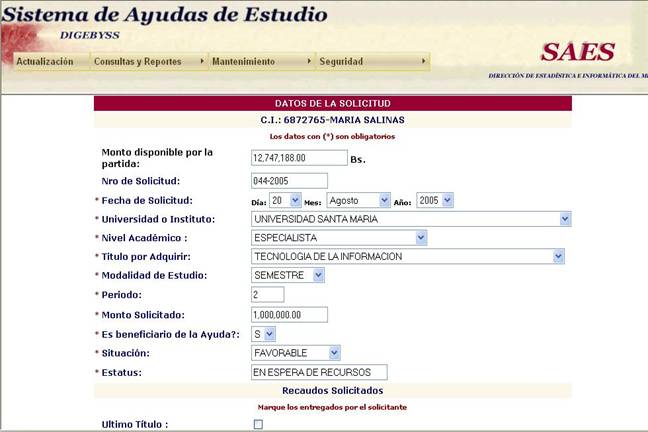Click 'Marque los entregados por el solicitante' note
This screenshot has height=432, width=648.
pos(332,407)
